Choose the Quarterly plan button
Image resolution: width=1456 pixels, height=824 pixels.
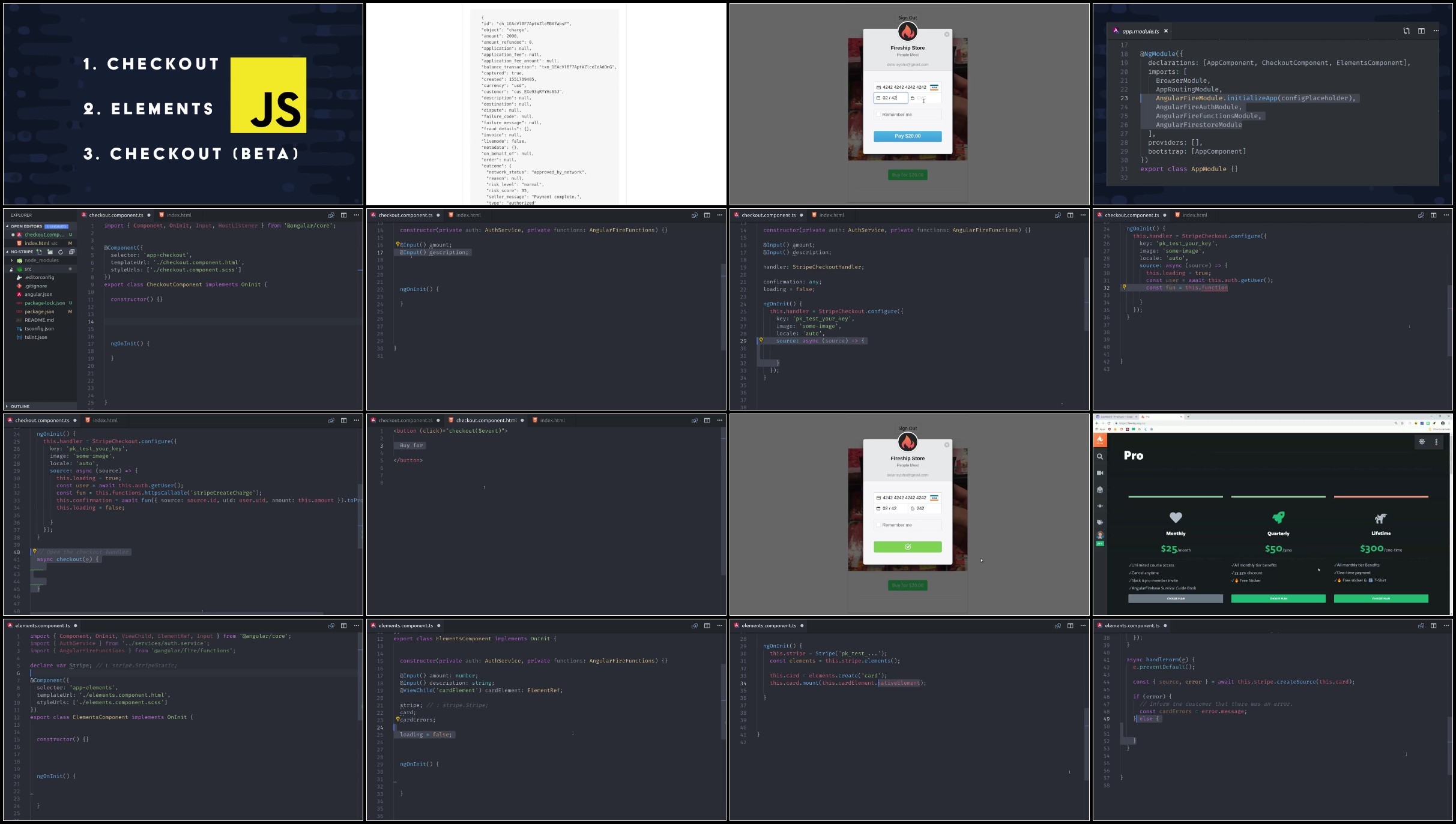click(x=1278, y=598)
